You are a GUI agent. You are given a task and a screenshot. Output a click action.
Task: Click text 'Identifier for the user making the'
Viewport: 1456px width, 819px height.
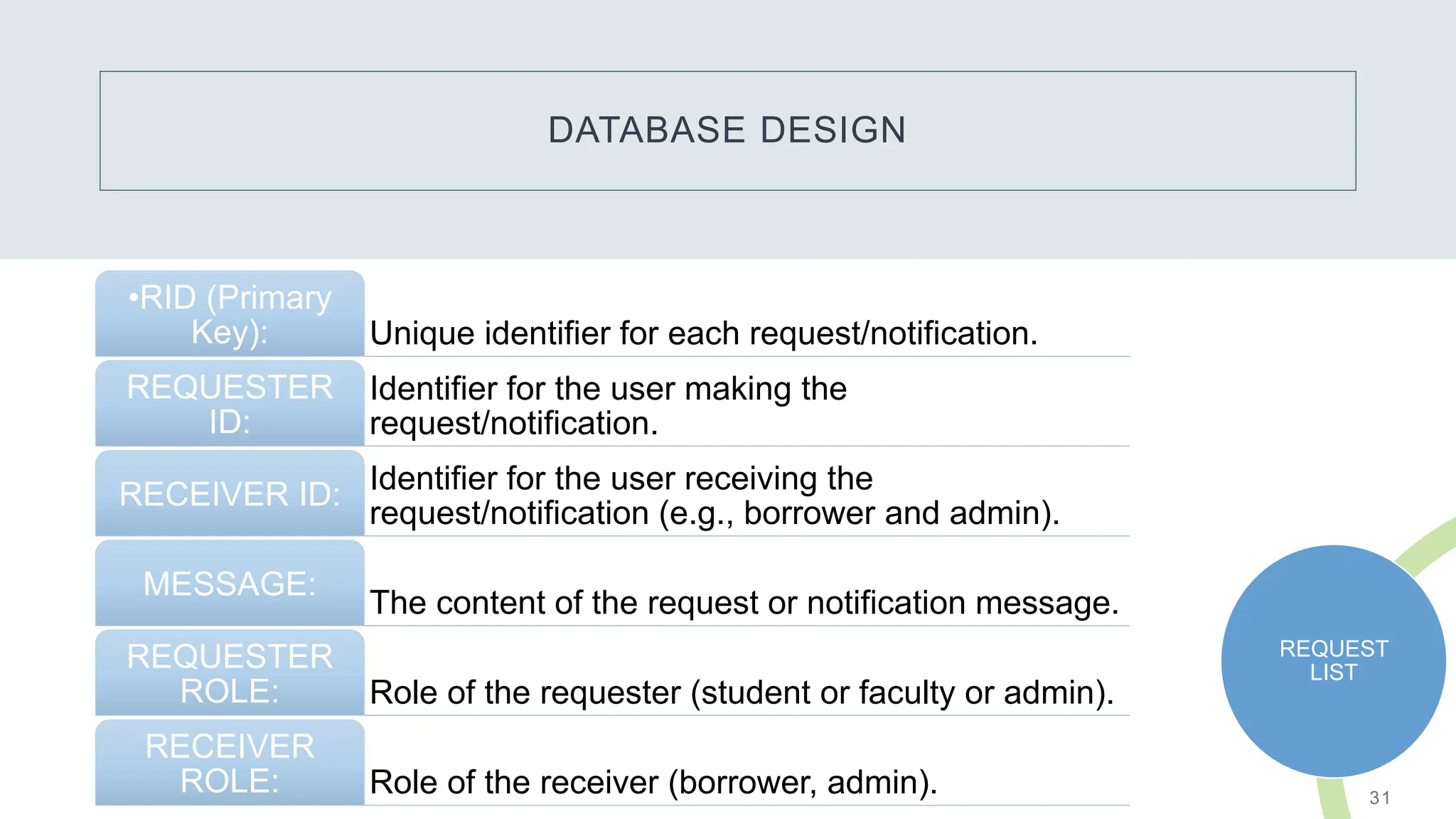click(x=609, y=389)
